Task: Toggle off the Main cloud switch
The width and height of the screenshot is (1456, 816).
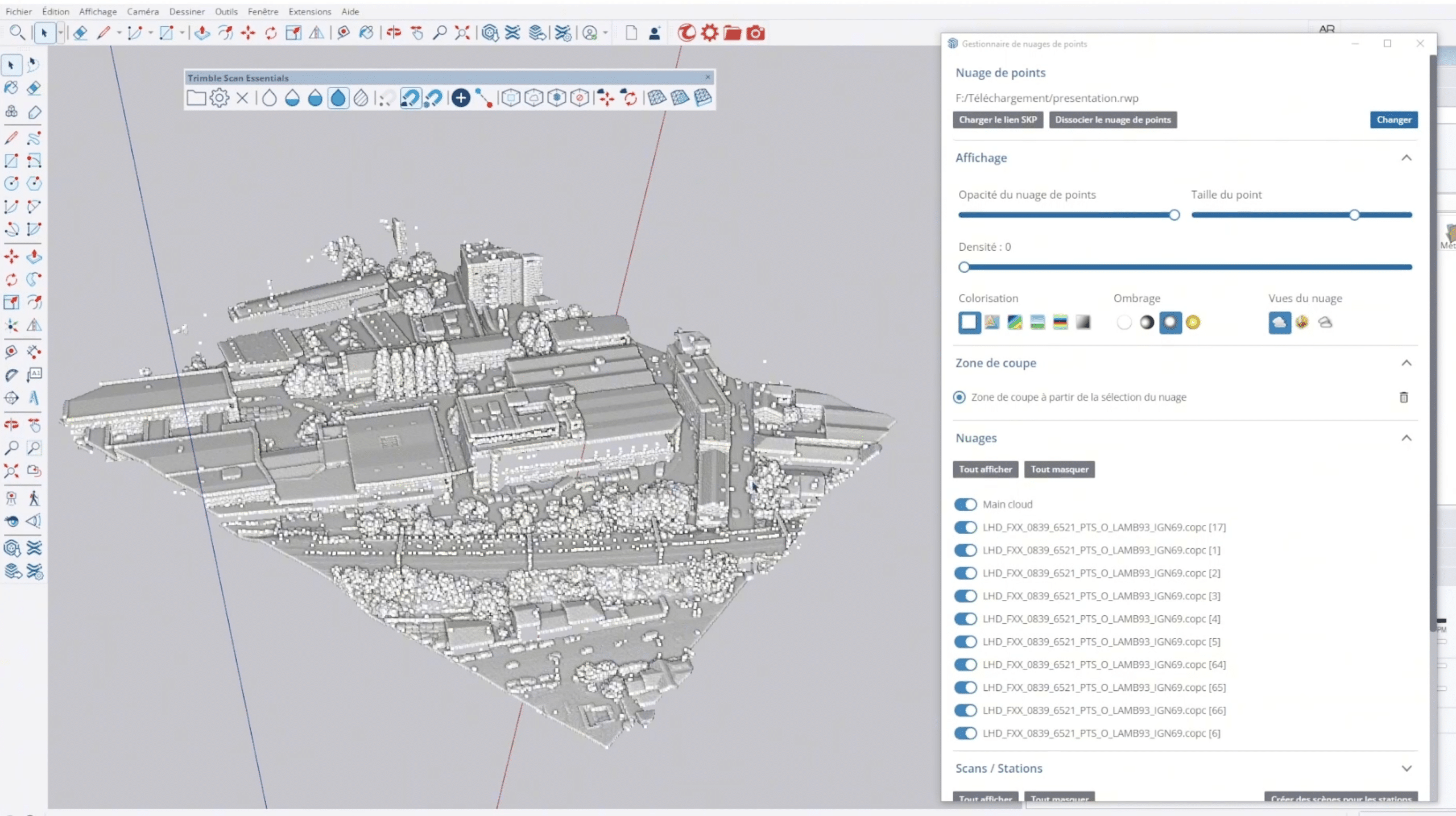Action: point(965,504)
